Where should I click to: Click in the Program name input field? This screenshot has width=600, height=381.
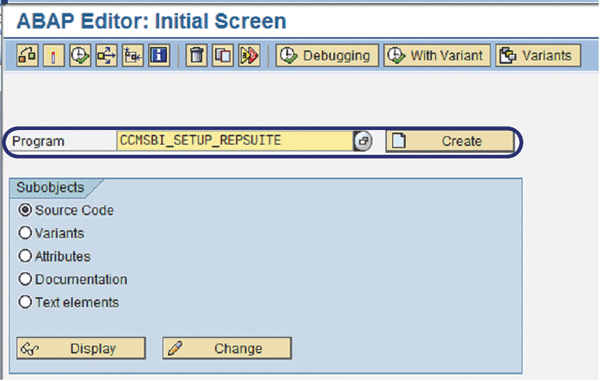235,141
